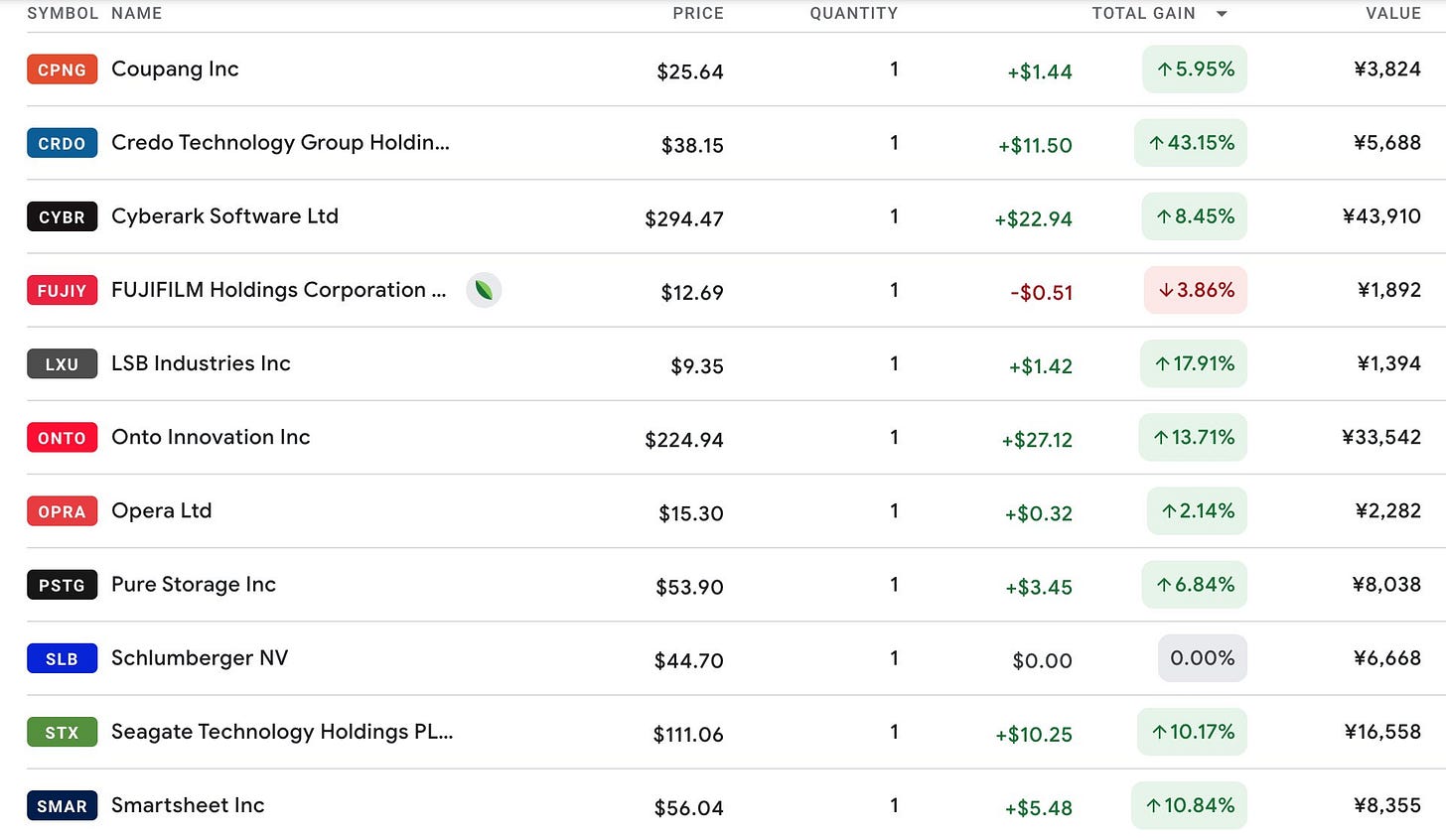Click the -$0.51 loss for FUJIFILM
Image resolution: width=1446 pixels, height=840 pixels.
point(1041,292)
